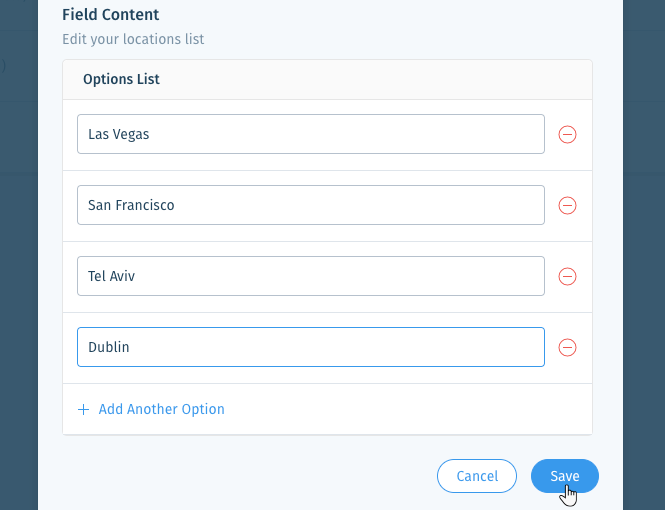This screenshot has height=510, width=665.
Task: Place cursor on the word Aviv
Action: pos(123,276)
